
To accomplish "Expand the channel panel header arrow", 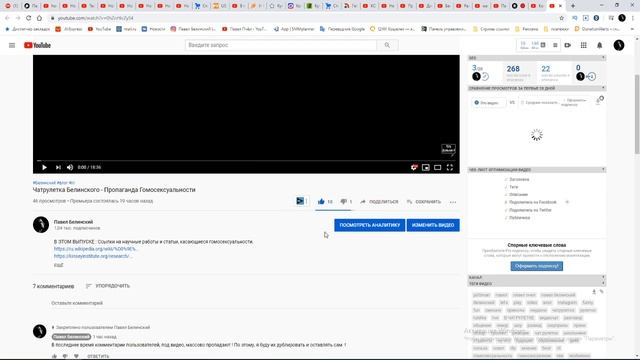I will click(x=603, y=278).
